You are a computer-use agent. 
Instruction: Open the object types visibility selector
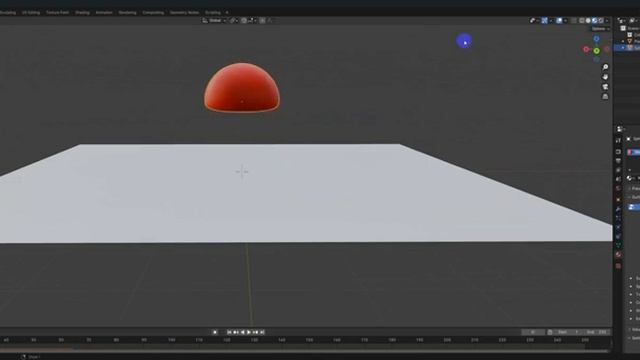[534, 20]
